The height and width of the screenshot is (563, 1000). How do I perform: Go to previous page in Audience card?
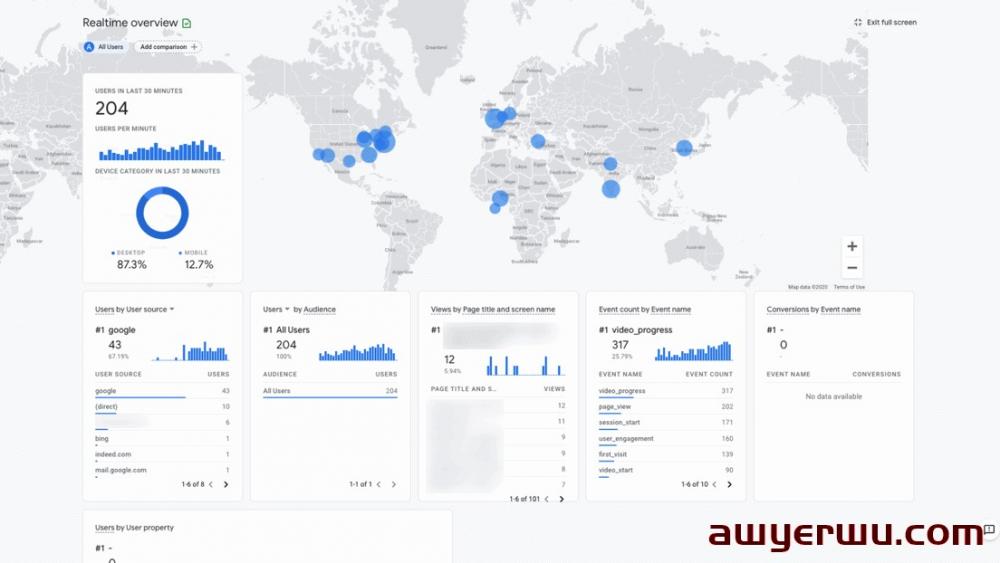379,485
